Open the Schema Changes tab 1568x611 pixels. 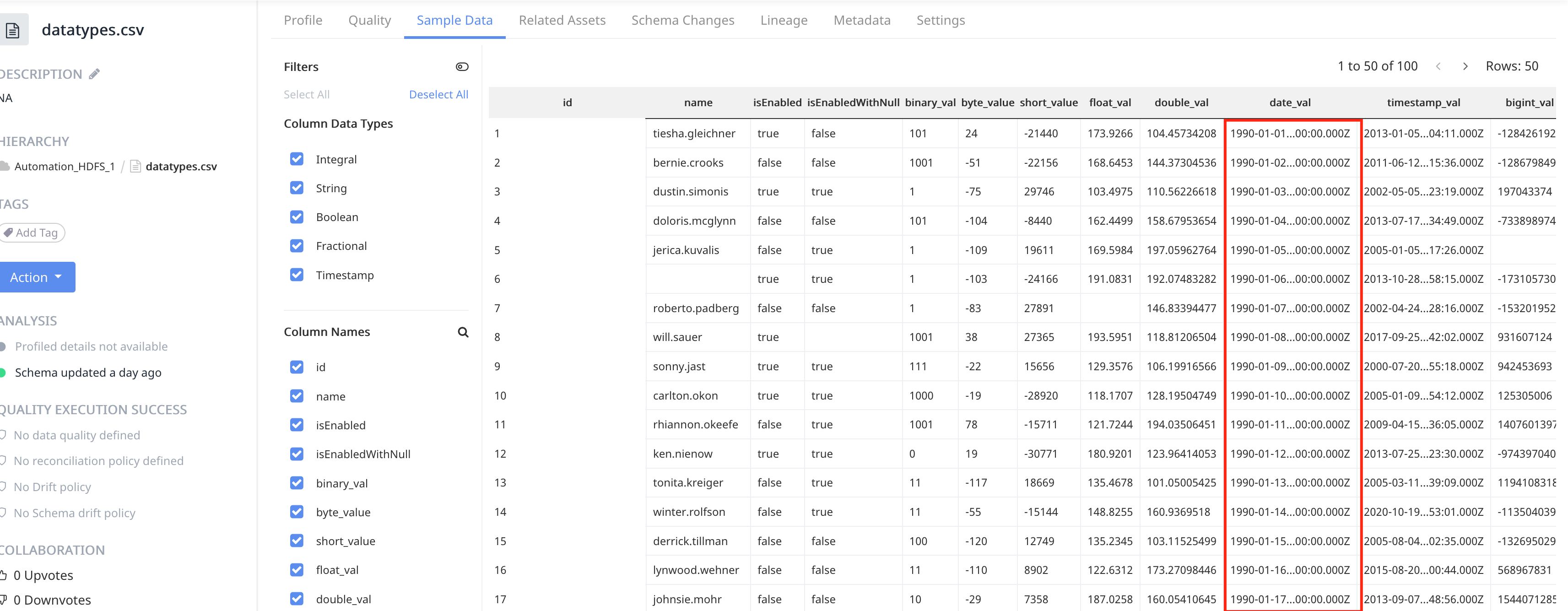pos(682,20)
